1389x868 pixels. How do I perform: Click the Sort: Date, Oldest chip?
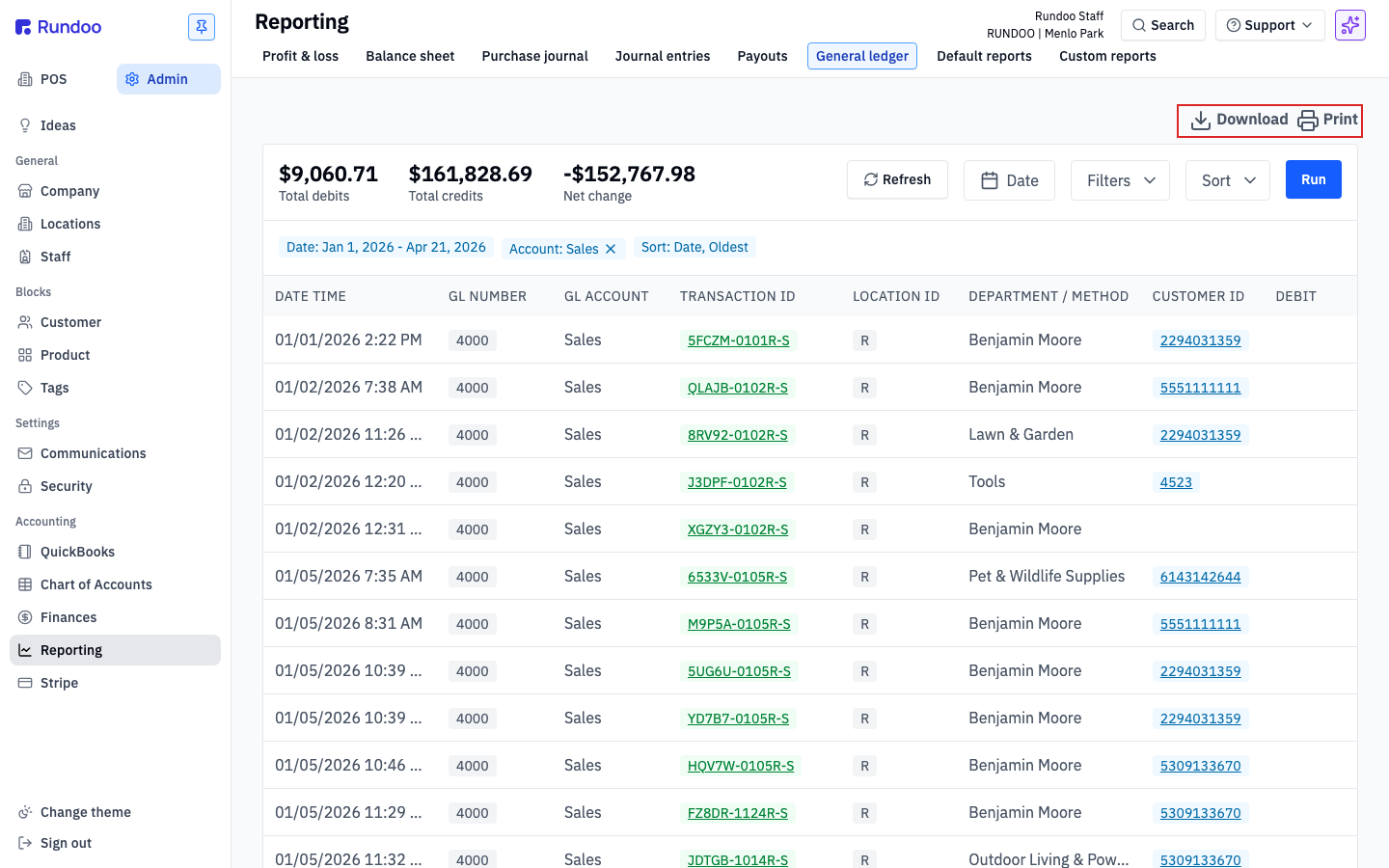(694, 247)
